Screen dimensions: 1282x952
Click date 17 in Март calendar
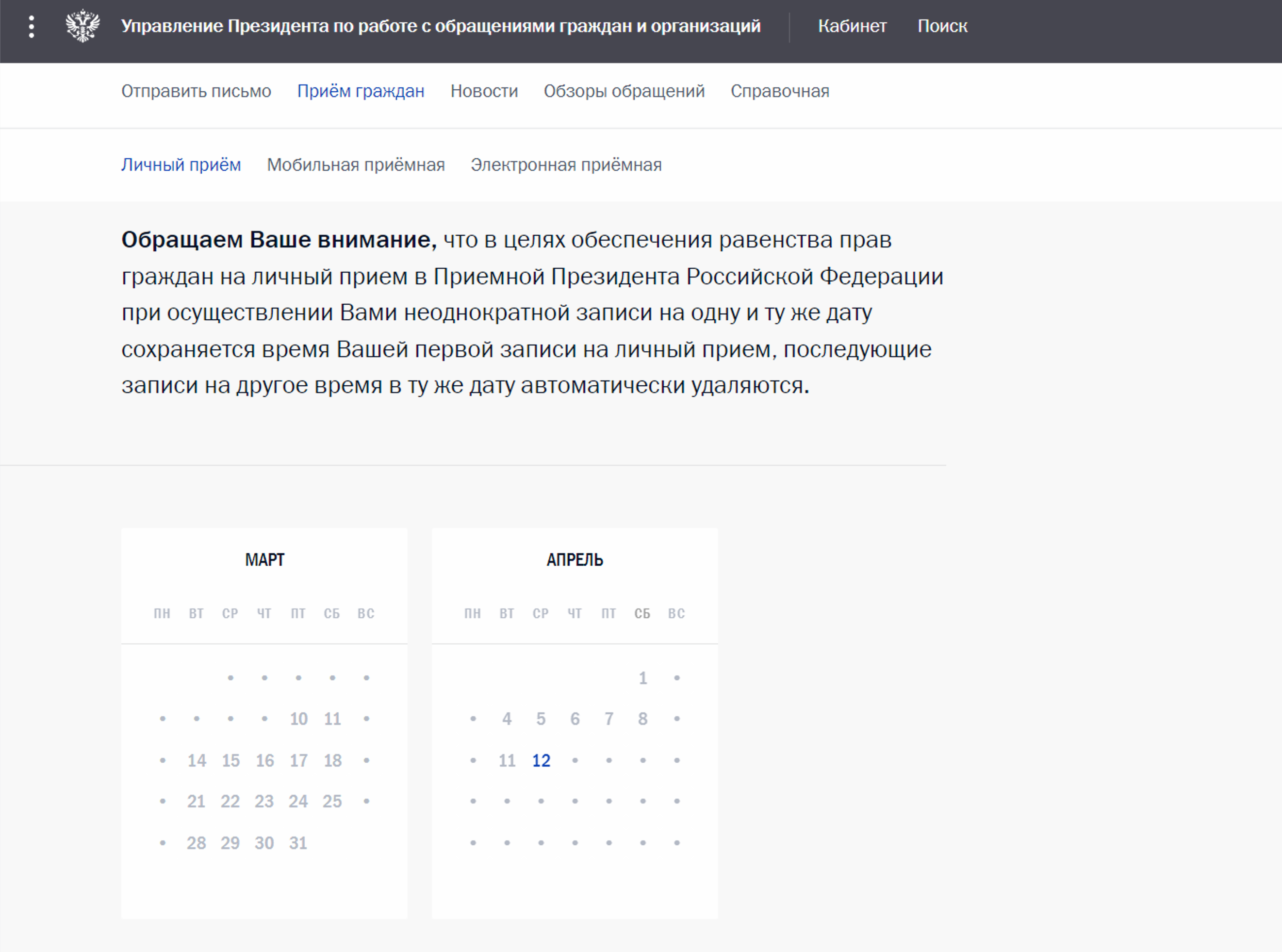[x=298, y=761]
